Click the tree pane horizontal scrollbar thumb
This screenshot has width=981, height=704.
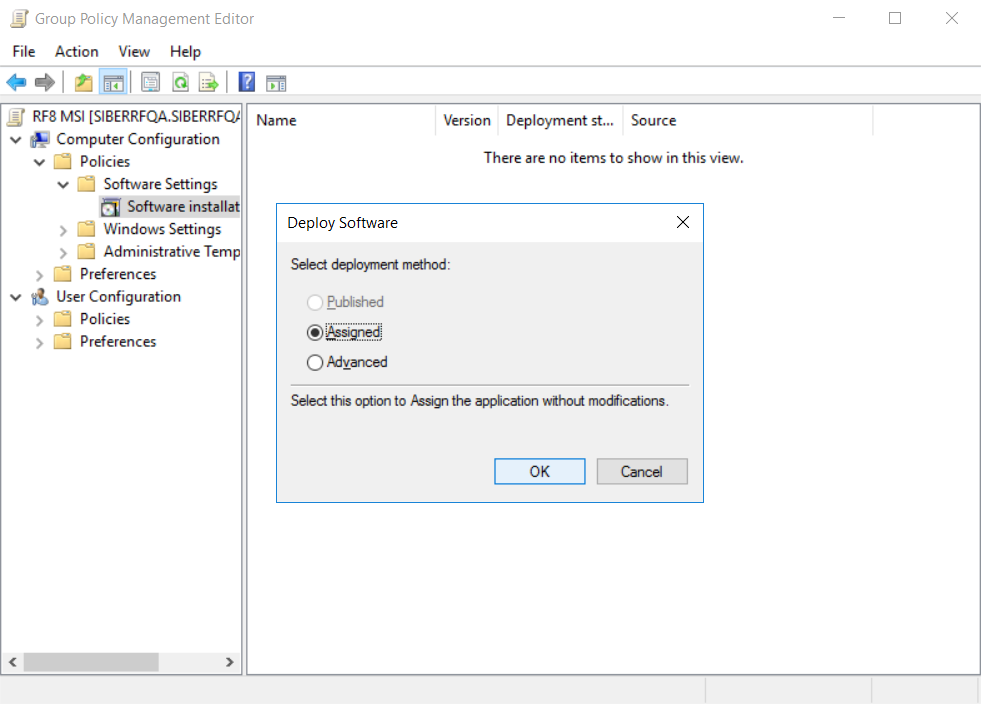pos(90,662)
